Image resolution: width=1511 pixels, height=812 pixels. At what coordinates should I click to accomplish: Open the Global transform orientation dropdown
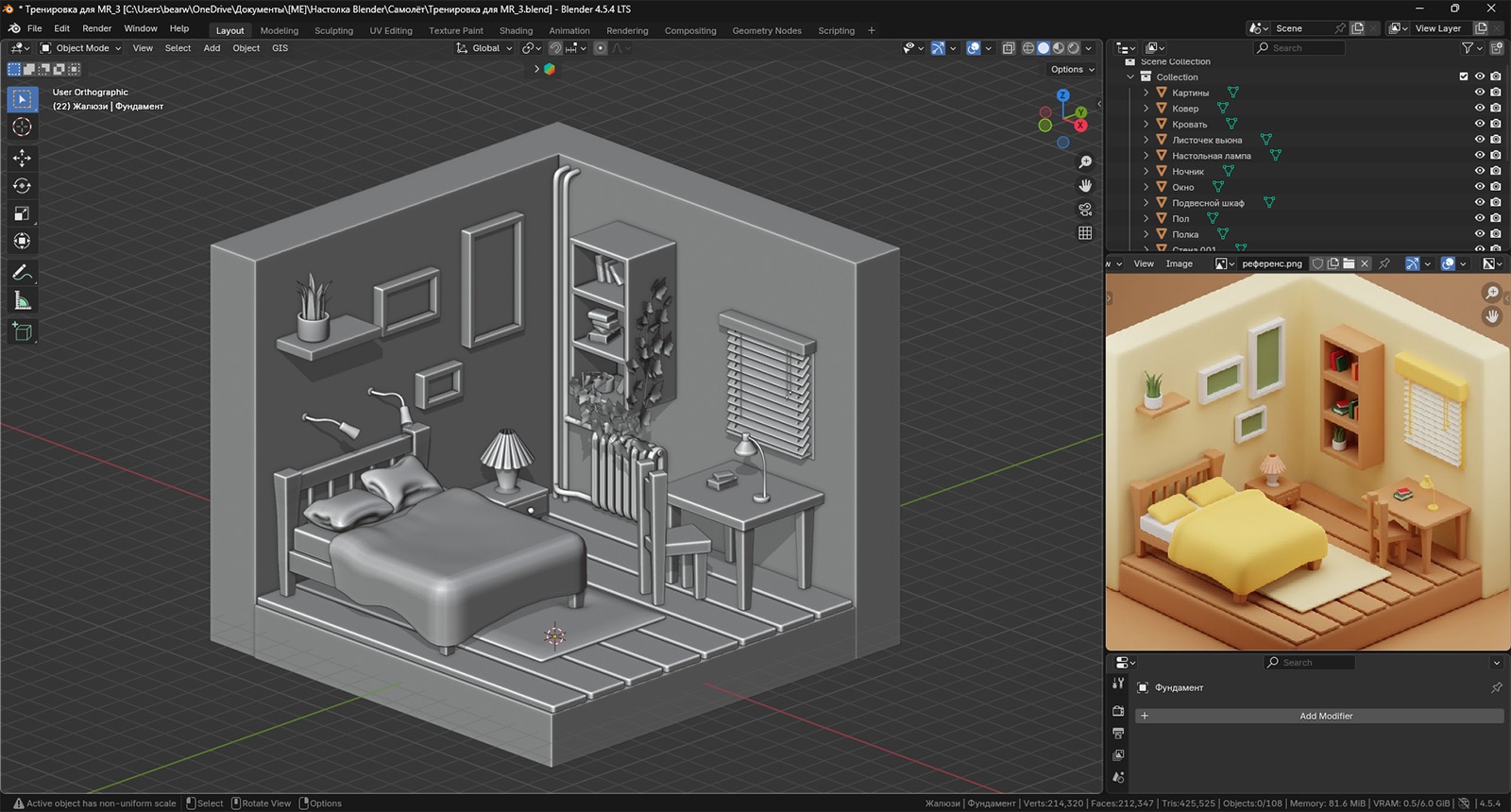pyautogui.click(x=485, y=48)
